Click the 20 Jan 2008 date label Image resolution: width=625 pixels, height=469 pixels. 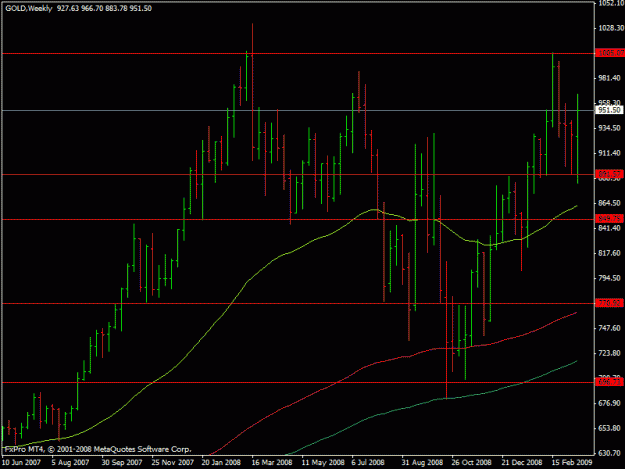point(221,463)
